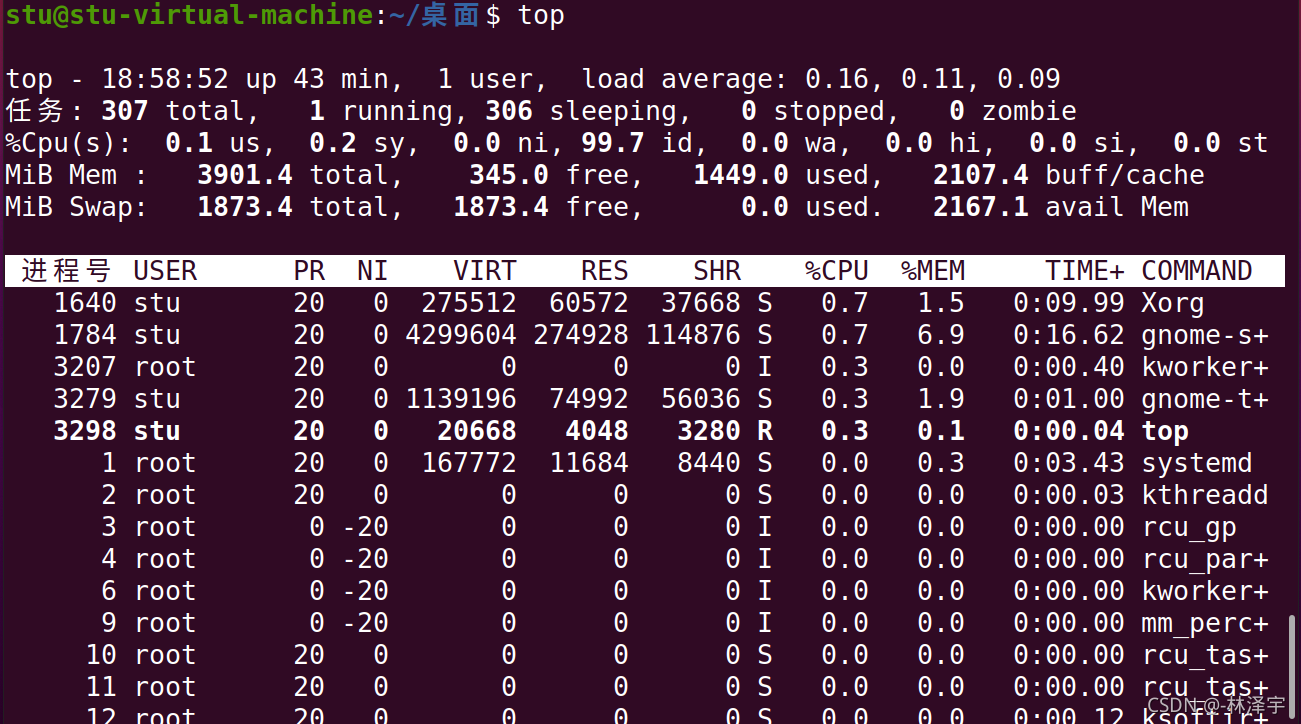Click VIRT value 4299604
Viewport: 1301px width, 724px height.
click(461, 335)
